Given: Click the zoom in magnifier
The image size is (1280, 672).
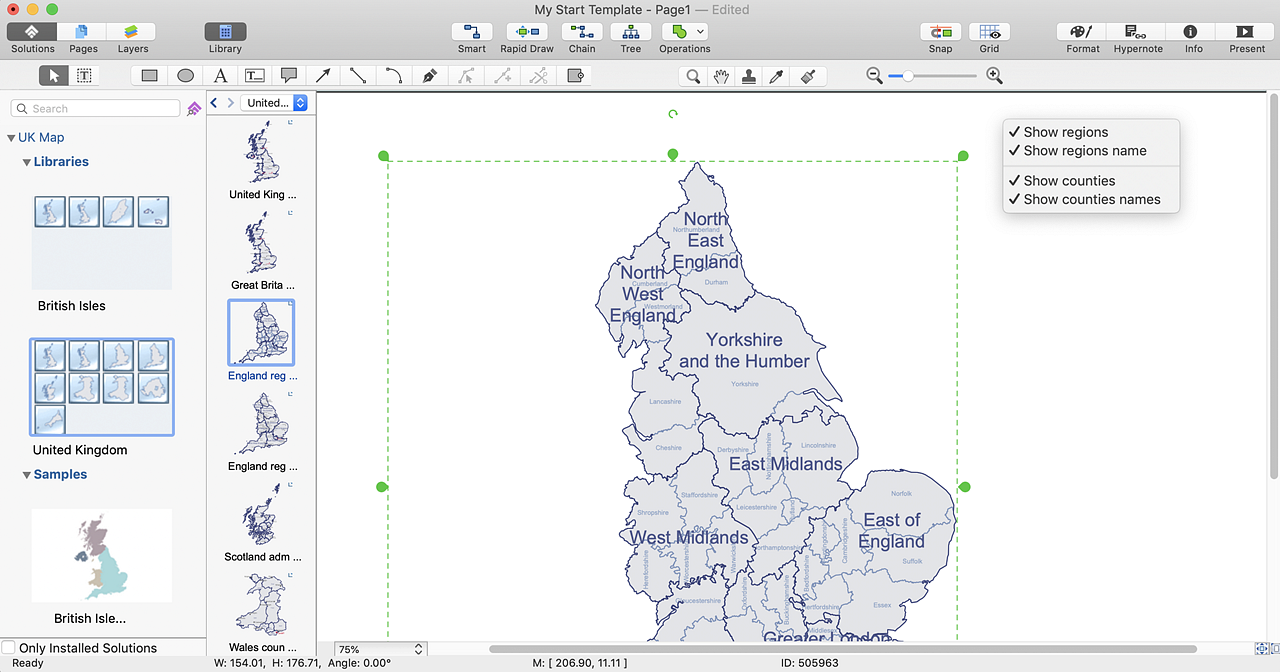Looking at the screenshot, I should tap(994, 75).
